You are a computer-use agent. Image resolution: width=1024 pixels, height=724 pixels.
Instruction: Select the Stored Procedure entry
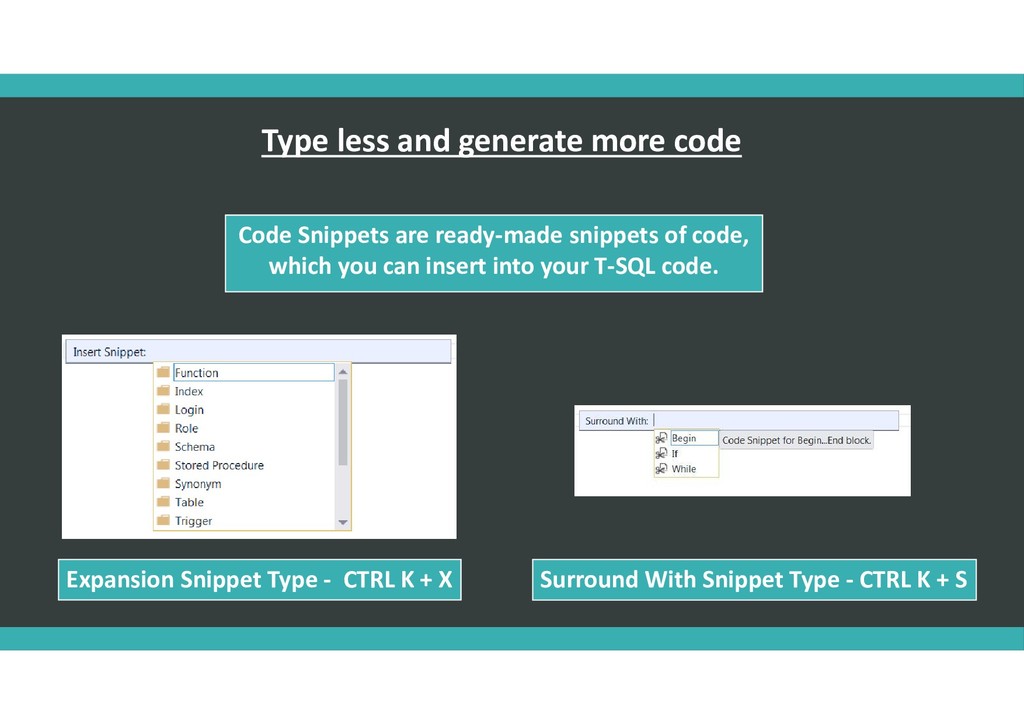pos(219,465)
